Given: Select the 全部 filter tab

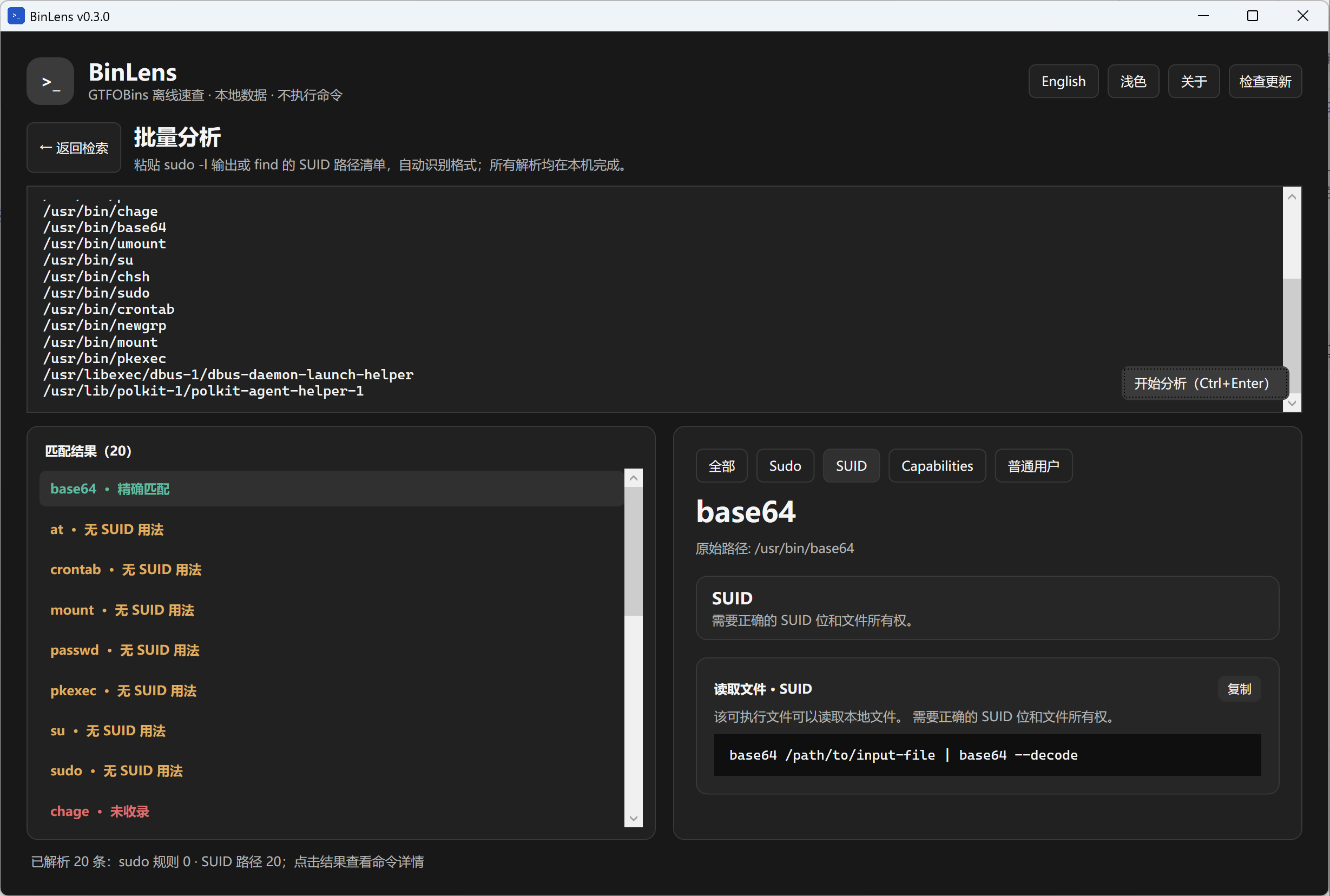Looking at the screenshot, I should point(722,466).
